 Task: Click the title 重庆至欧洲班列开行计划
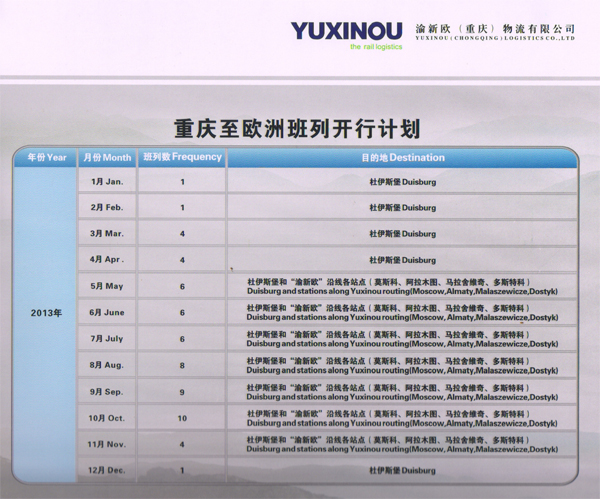point(297,129)
